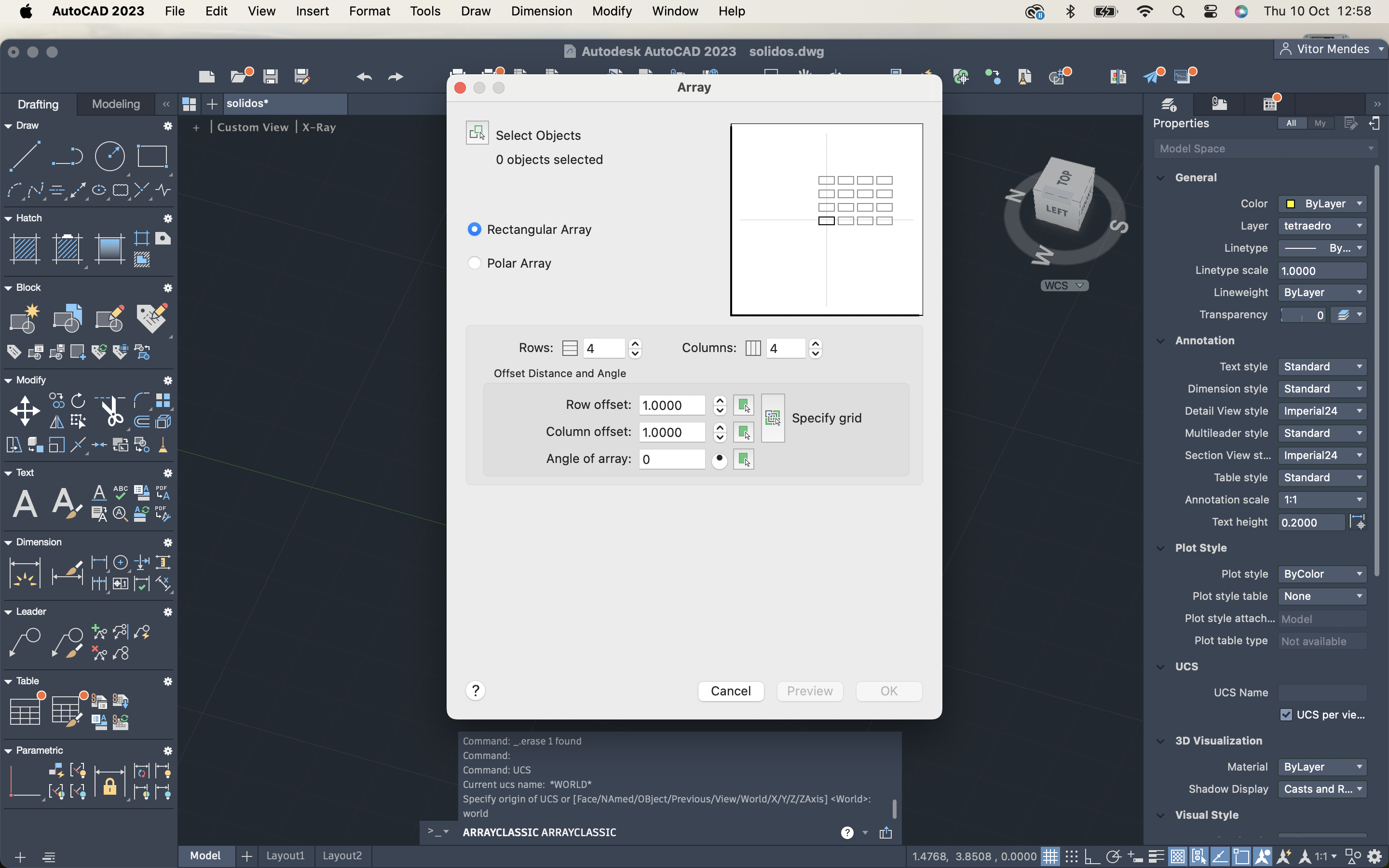Select the Line tool in Draw panel
This screenshot has width=1389, height=868.
[x=25, y=156]
